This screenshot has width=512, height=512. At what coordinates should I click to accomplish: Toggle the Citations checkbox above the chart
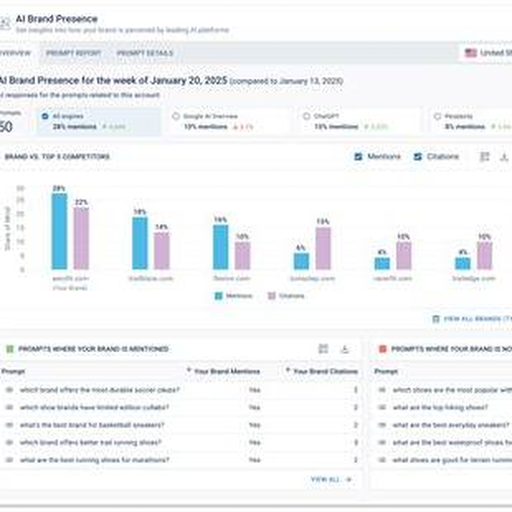tap(417, 156)
